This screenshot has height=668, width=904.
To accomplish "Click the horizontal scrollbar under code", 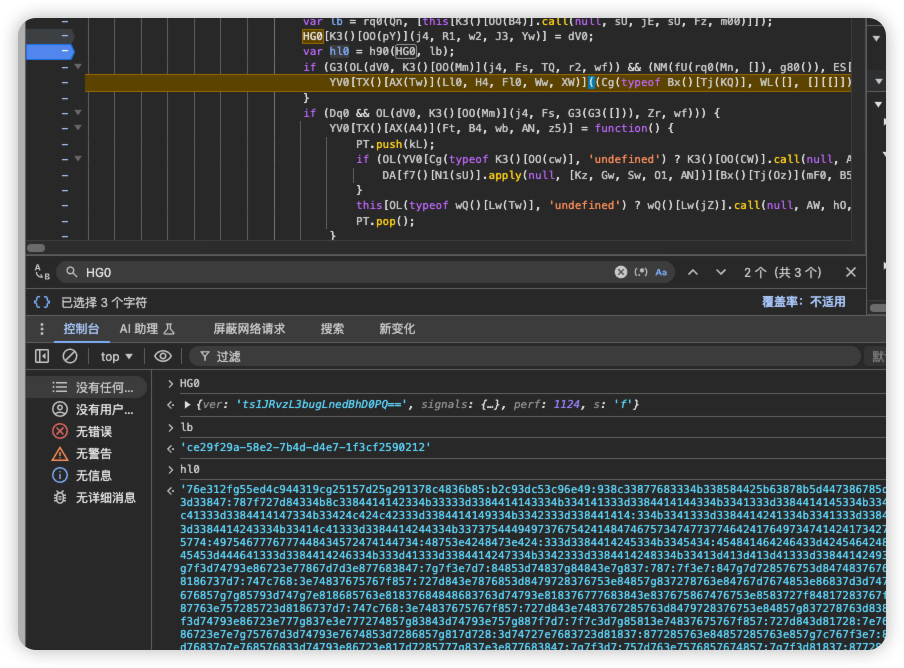I will 36,247.
